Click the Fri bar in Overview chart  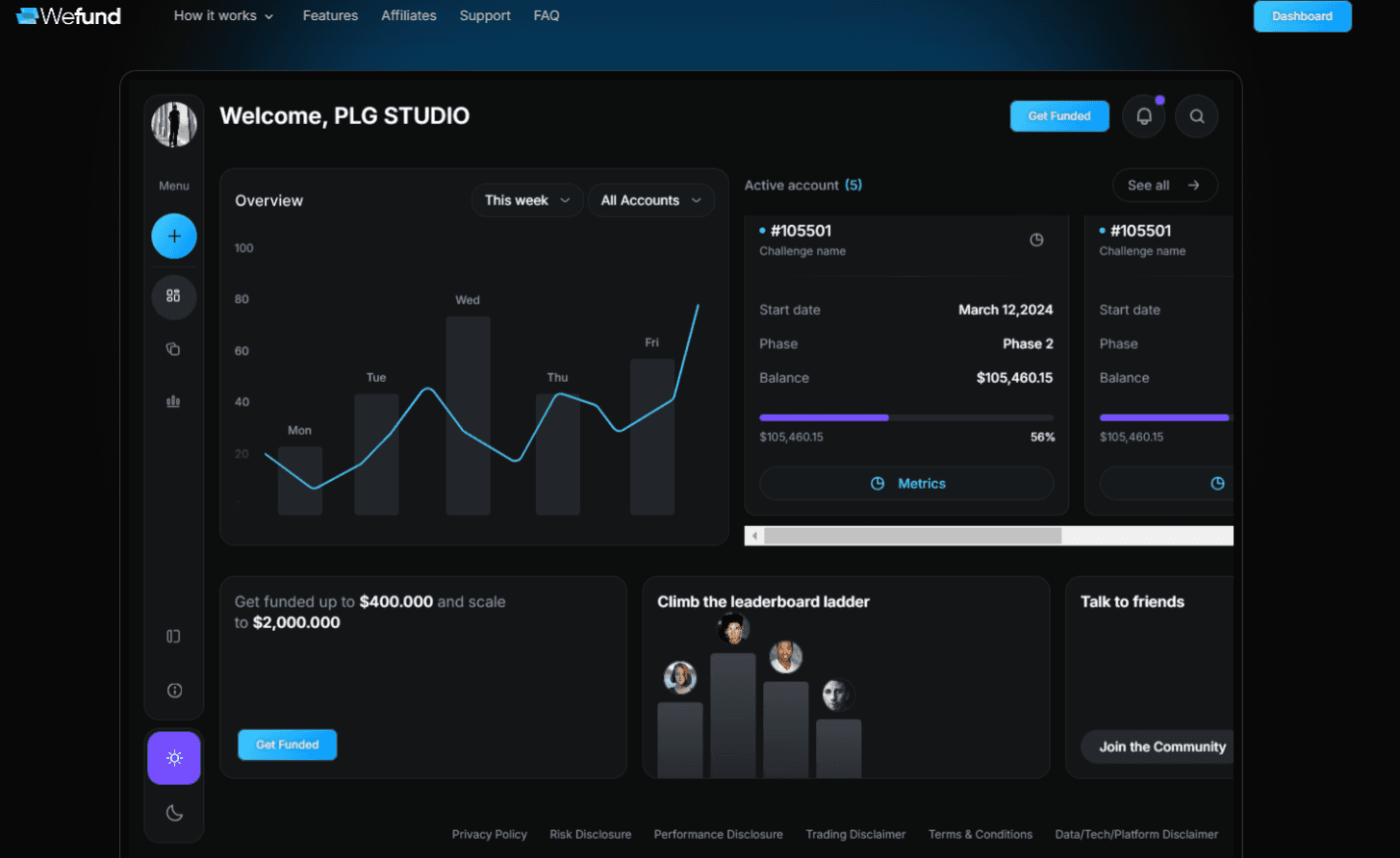click(652, 438)
